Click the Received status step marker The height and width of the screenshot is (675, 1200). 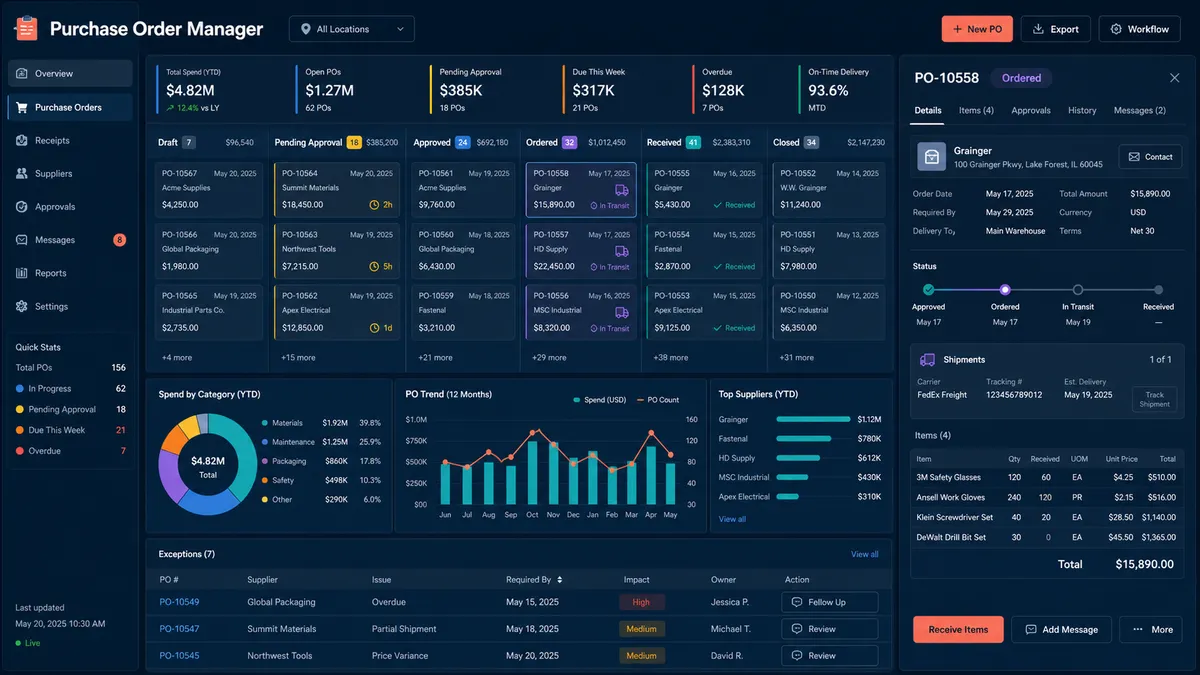(x=1158, y=290)
